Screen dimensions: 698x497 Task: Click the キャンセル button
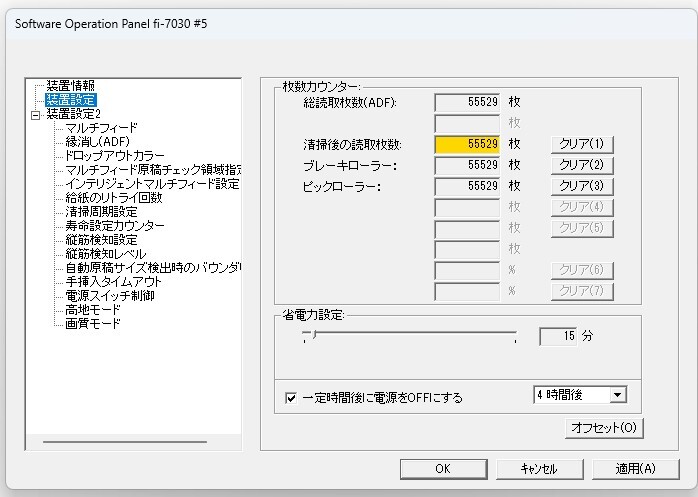coord(539,468)
